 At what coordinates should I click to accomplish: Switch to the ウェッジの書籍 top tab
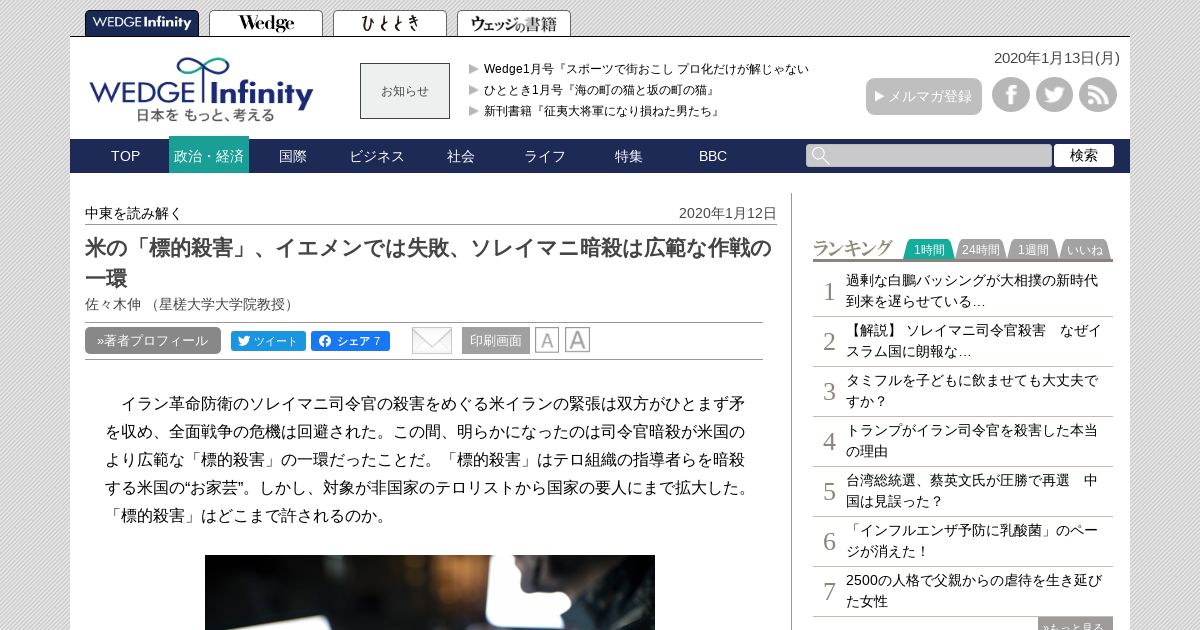coord(514,23)
